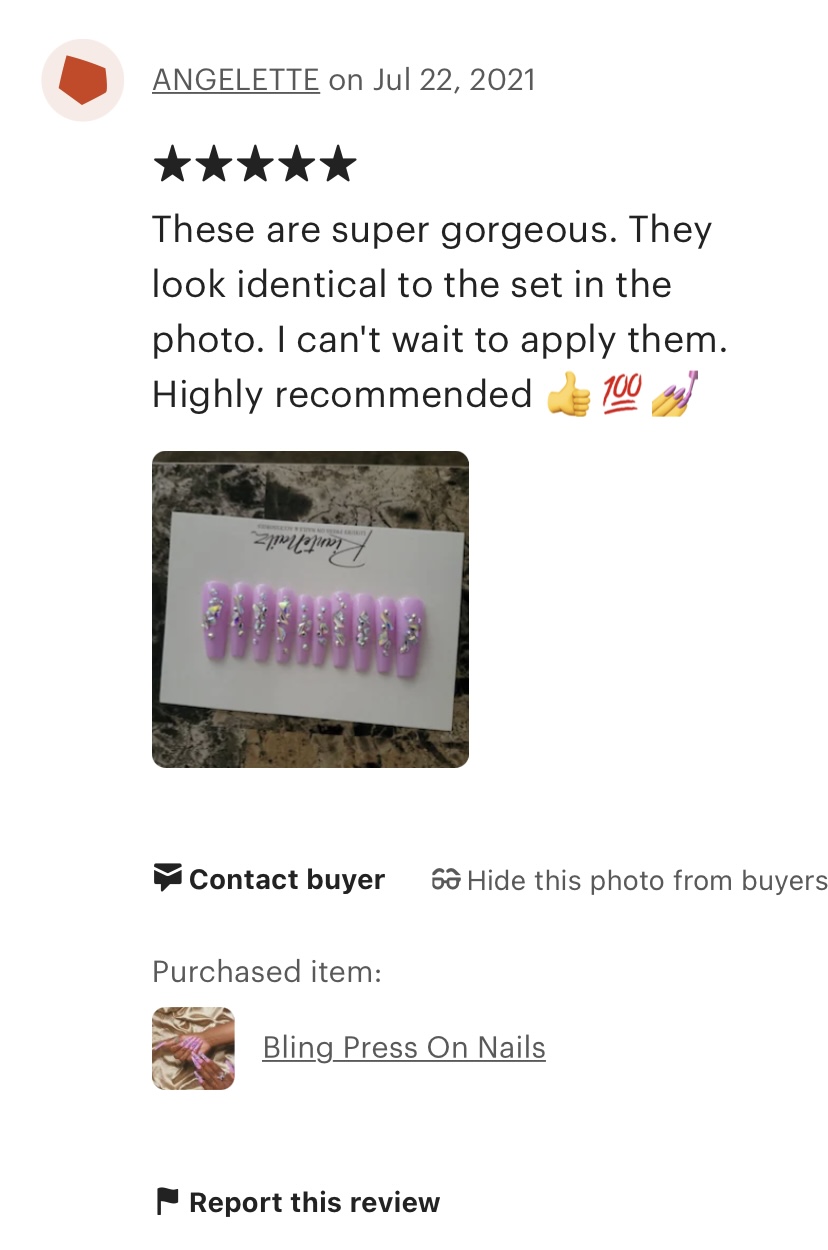Viewport: 828px width, 1250px height.
Task: Click the review text about gorgeous nails
Action: [440, 312]
